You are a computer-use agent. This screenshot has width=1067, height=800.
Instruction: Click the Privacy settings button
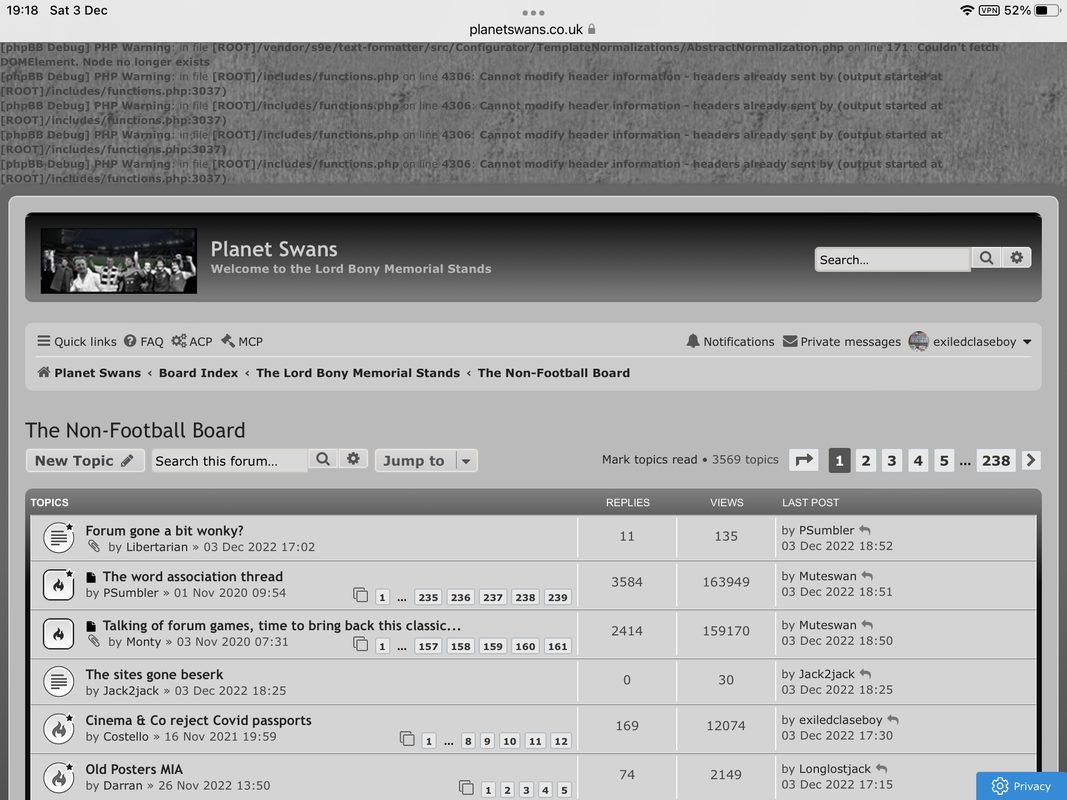[1021, 786]
